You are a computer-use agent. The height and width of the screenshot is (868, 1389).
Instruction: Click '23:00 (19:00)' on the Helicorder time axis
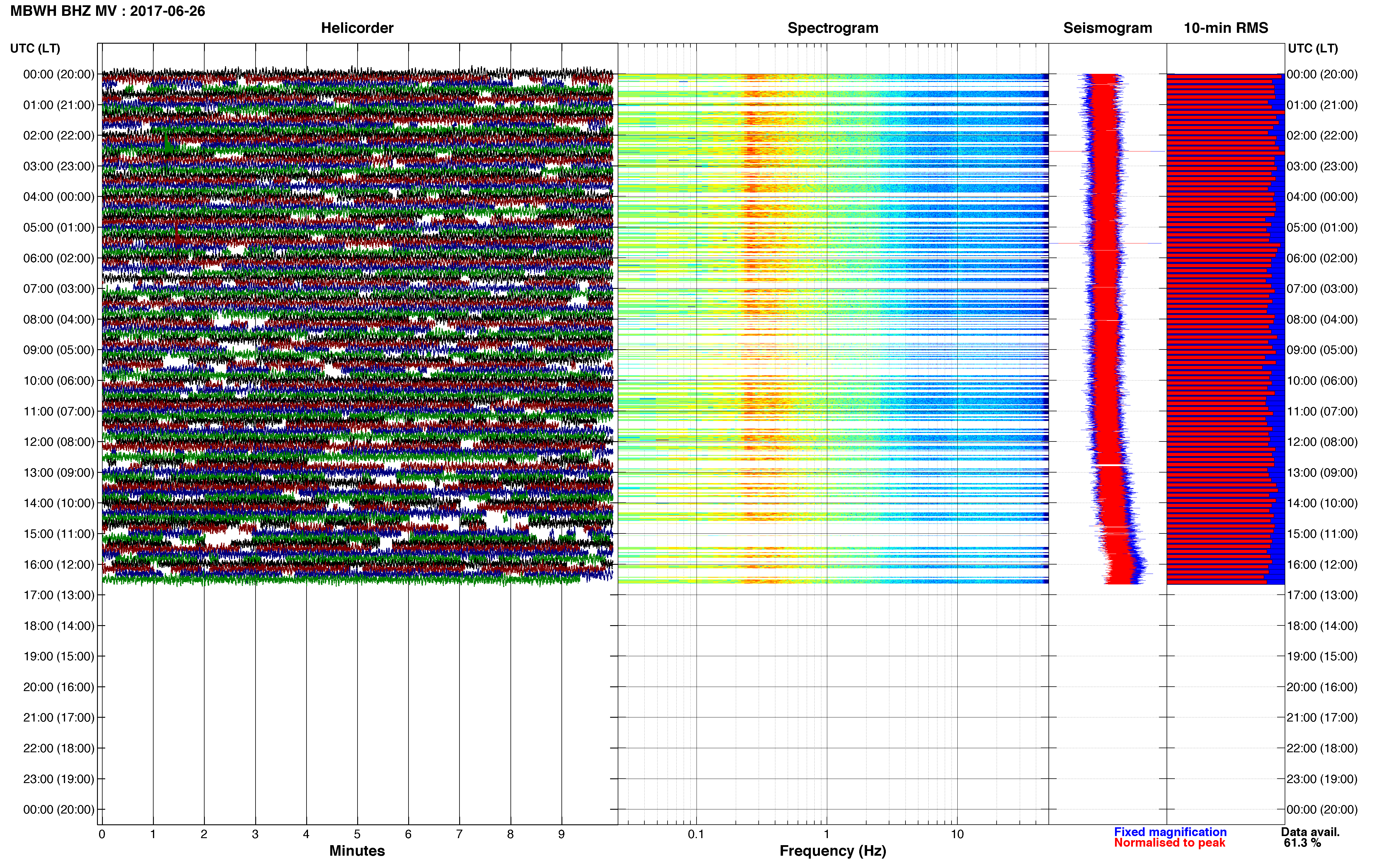(x=59, y=779)
